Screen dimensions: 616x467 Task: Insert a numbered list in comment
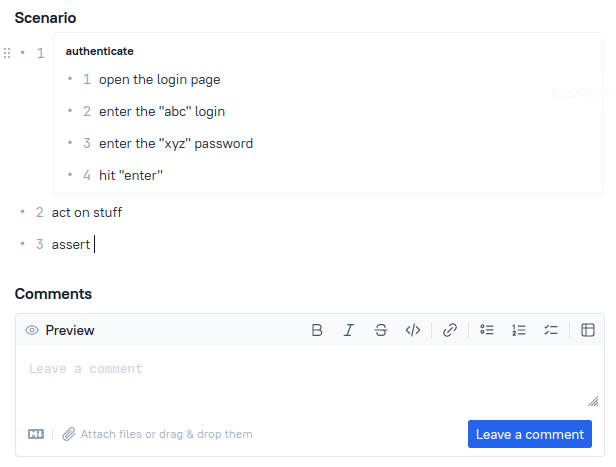pos(519,330)
